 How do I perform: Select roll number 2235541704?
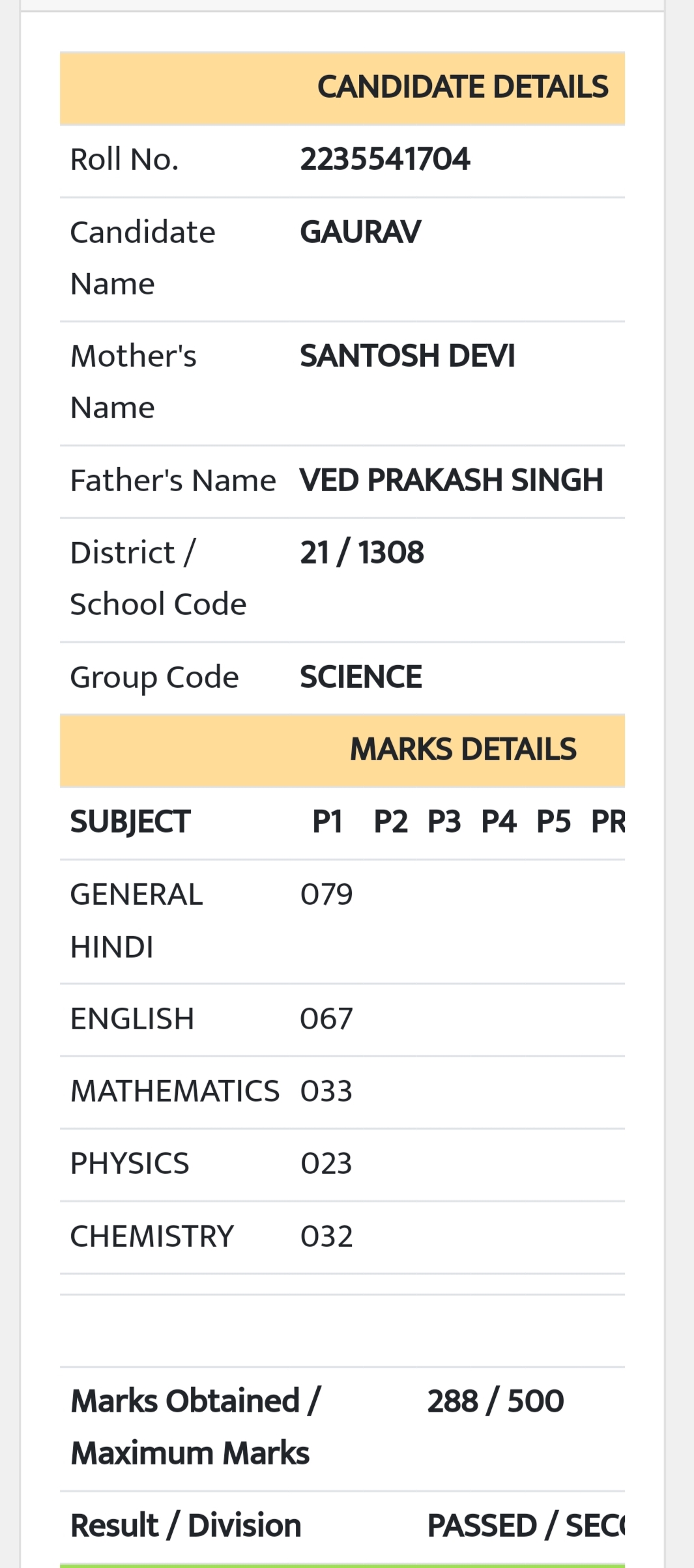coord(384,160)
